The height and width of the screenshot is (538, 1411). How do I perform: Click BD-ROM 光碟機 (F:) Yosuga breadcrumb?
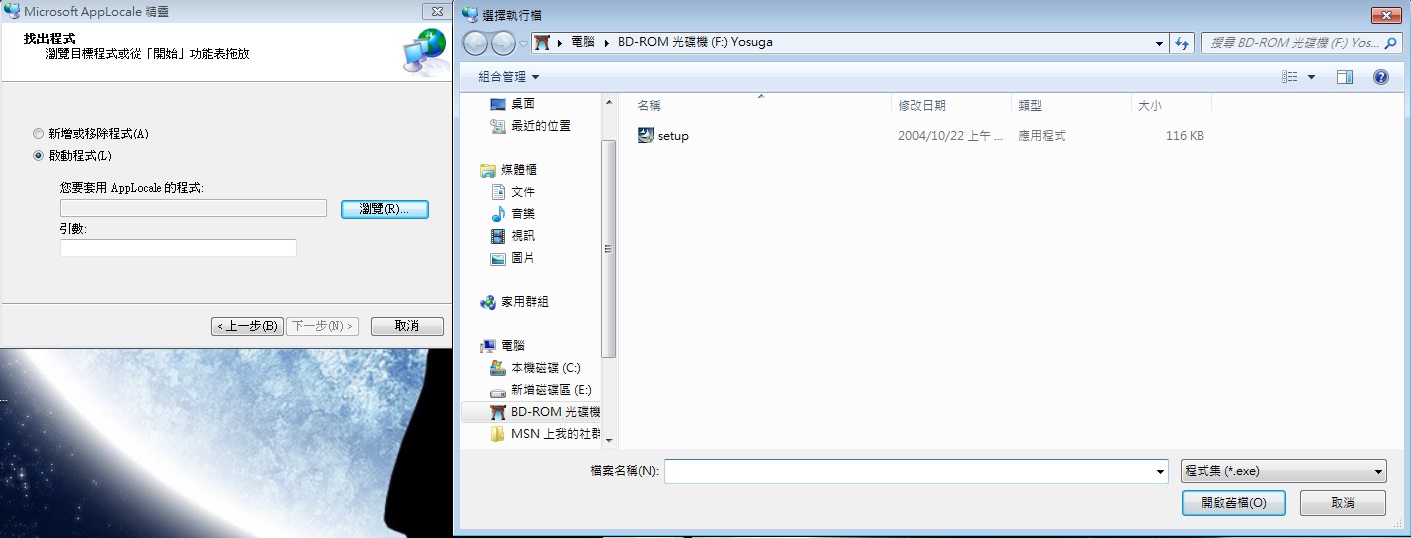click(x=693, y=43)
